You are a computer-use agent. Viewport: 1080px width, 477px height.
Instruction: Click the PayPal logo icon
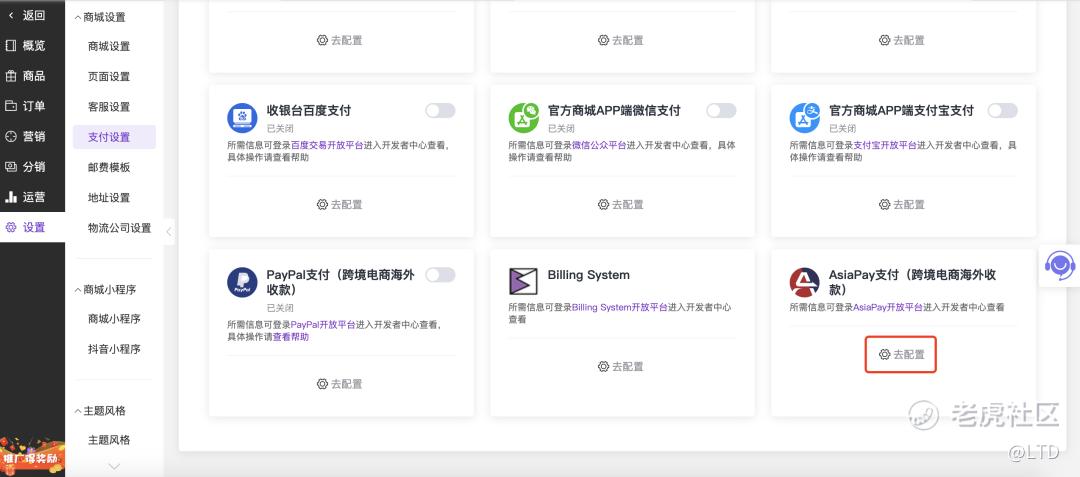[x=242, y=282]
